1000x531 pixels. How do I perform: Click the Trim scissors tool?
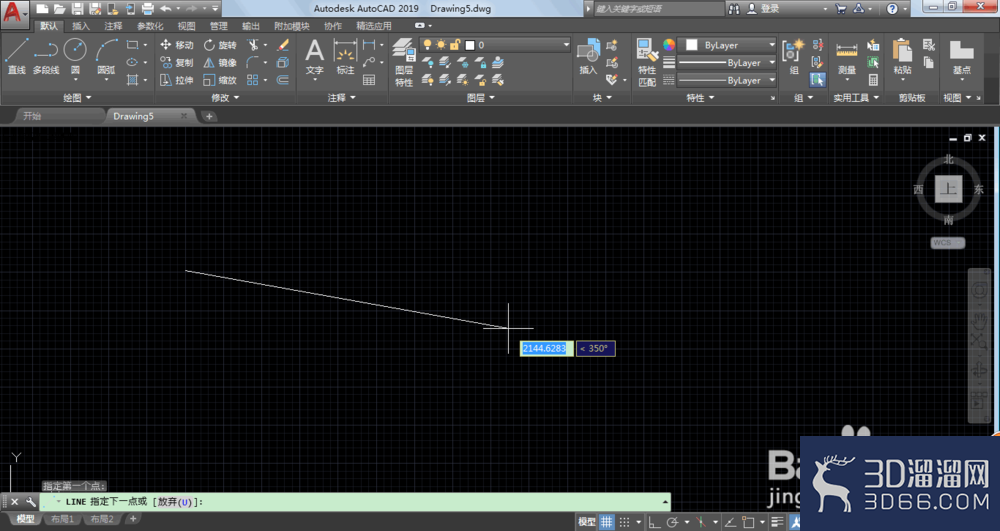(254, 45)
